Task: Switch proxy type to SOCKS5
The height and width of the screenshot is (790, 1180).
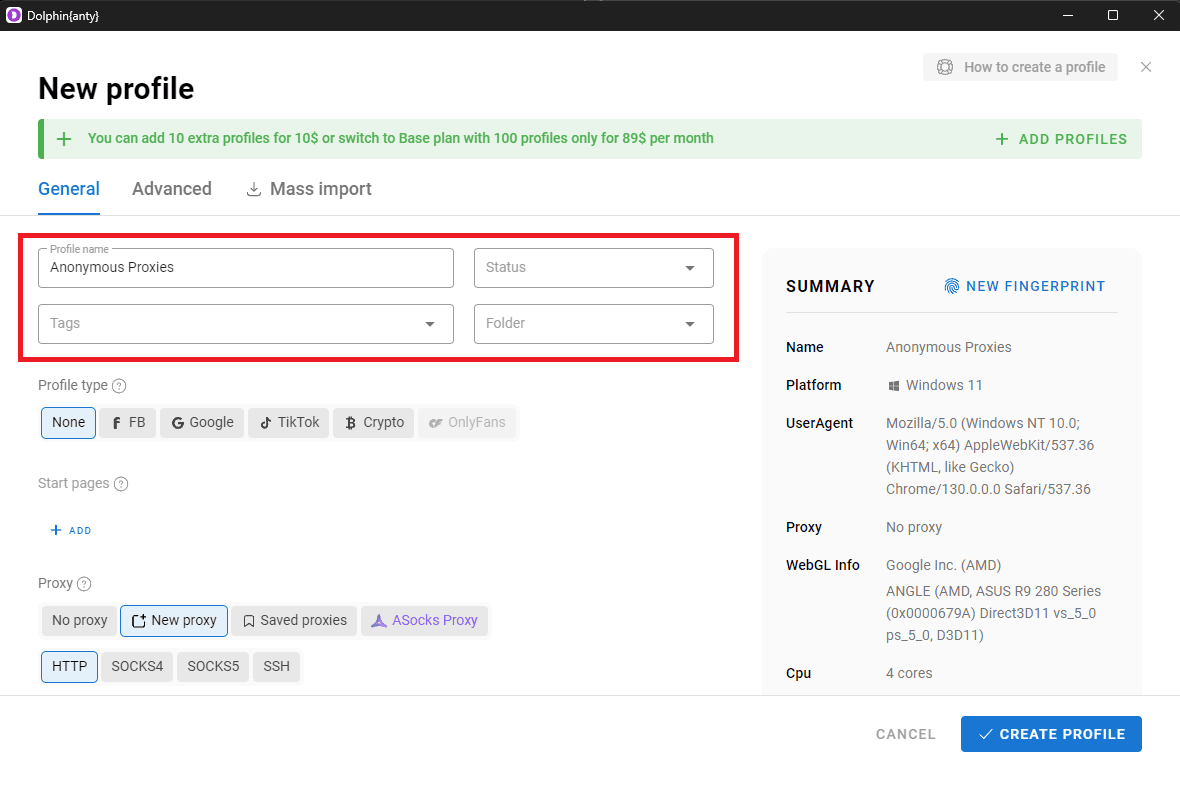Action: pyautogui.click(x=212, y=666)
